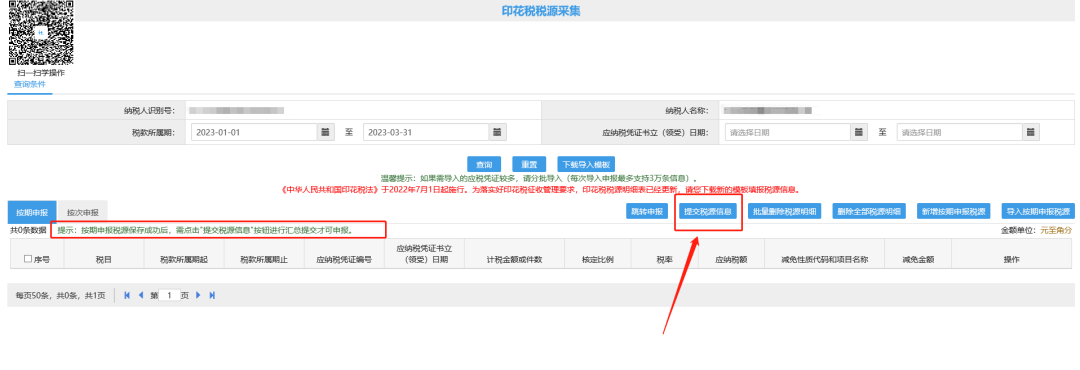Screen dimensions: 1080x370
Task: Click the 重置 button
Action: click(x=529, y=165)
